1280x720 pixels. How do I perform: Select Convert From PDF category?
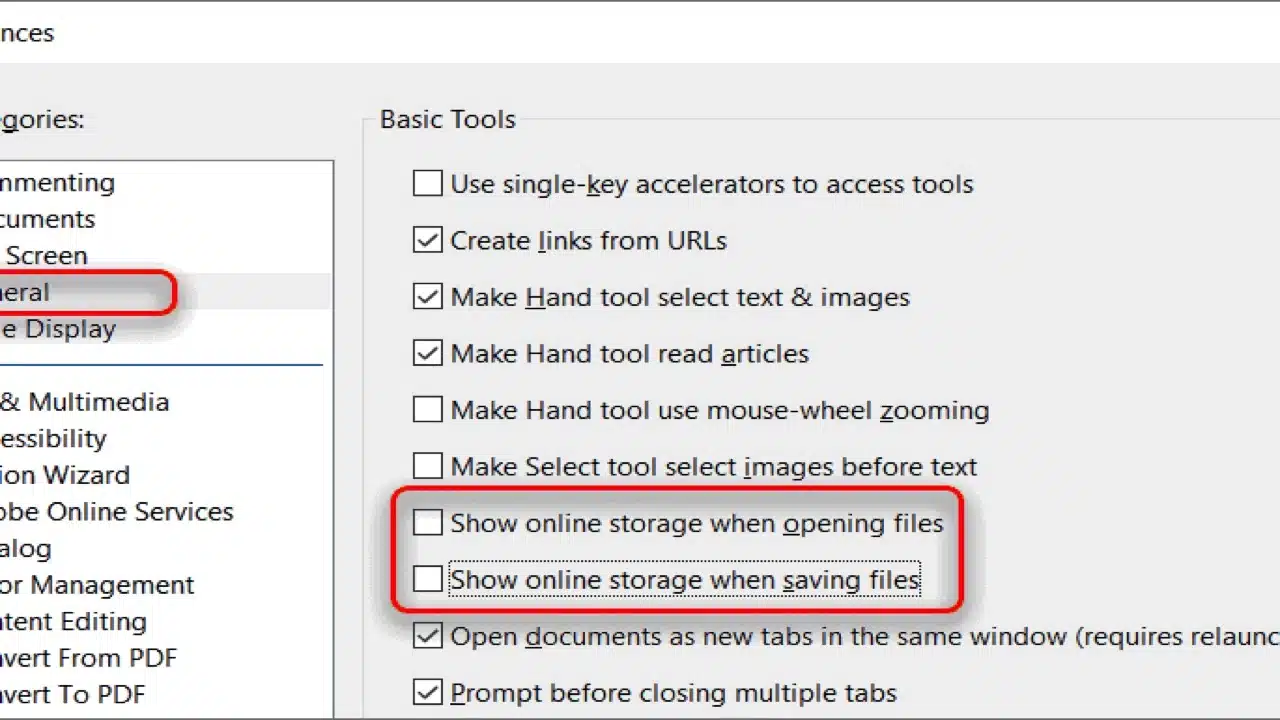pos(88,658)
